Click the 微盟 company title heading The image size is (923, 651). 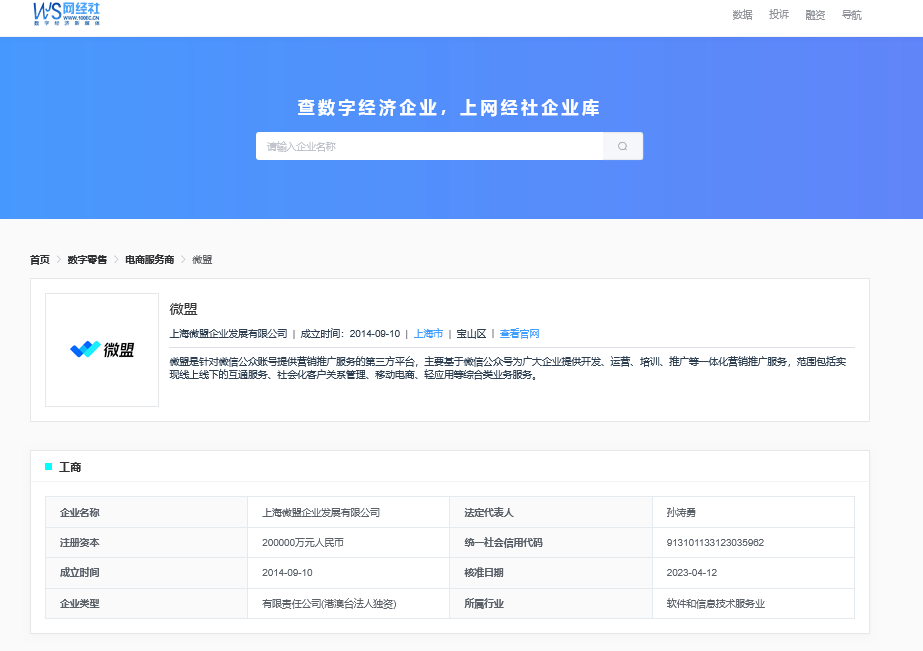click(183, 309)
